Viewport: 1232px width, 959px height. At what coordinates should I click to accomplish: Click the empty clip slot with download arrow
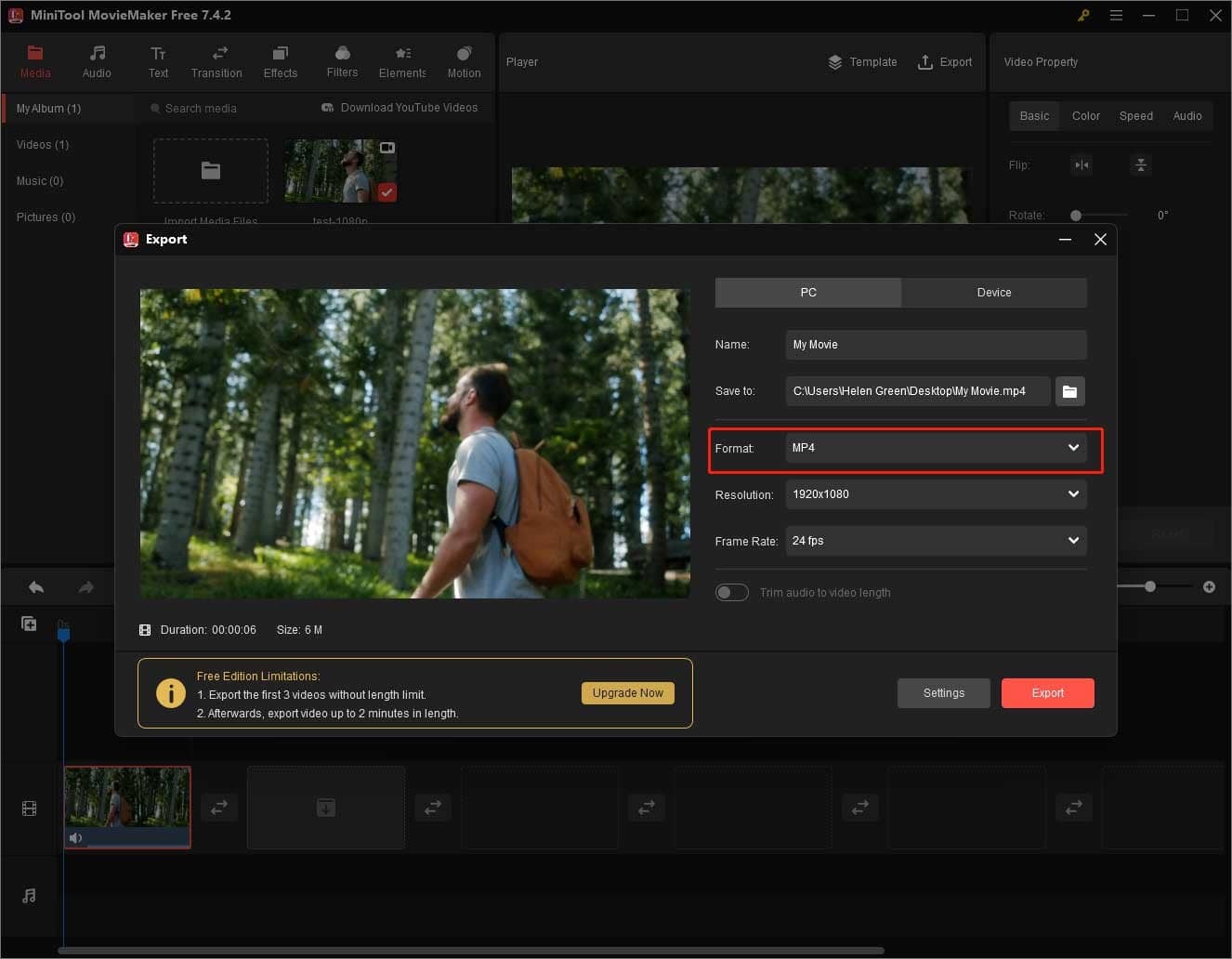tap(326, 808)
